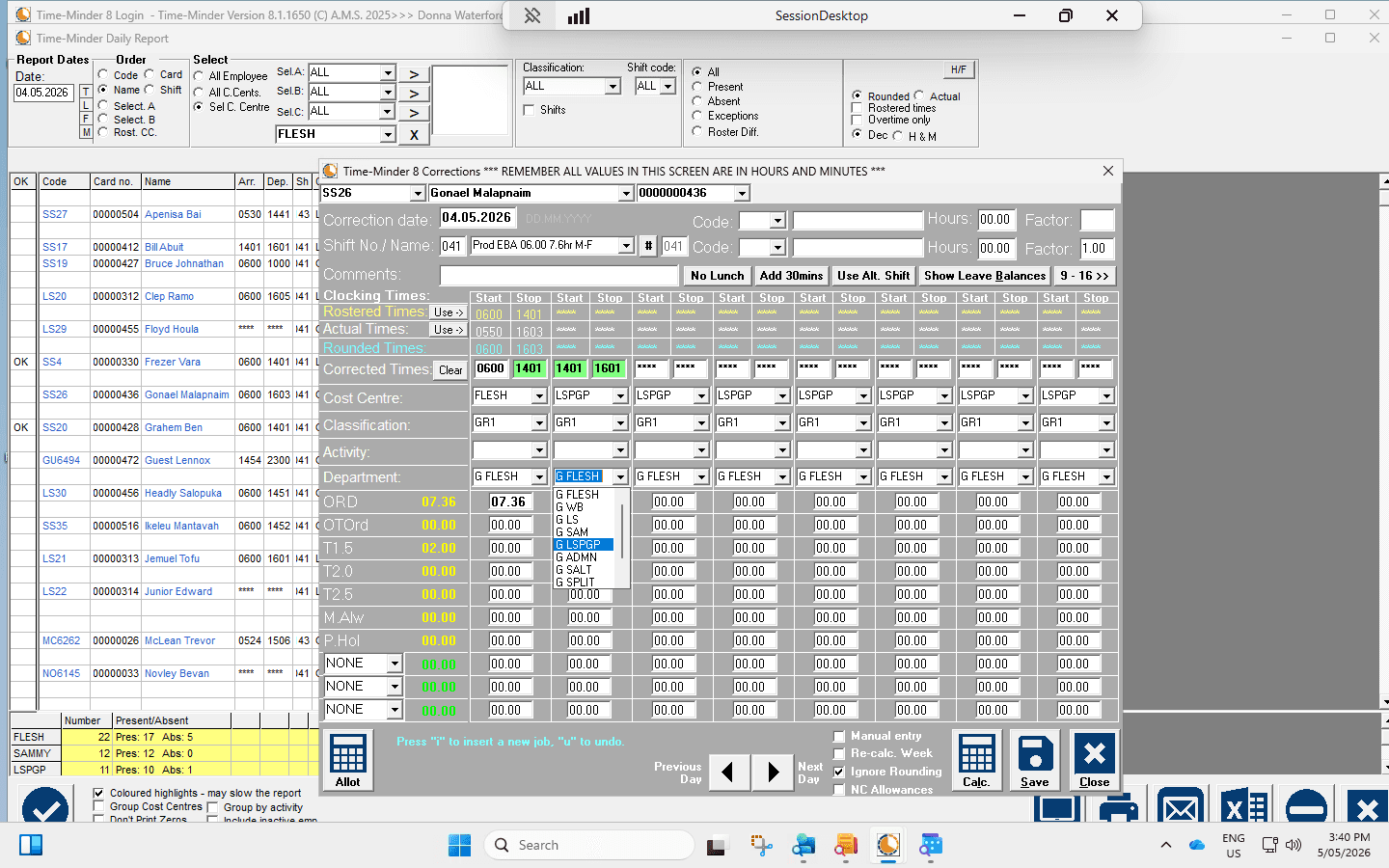Click the Clear button beside Corrected Times
1389x868 pixels.
pyautogui.click(x=450, y=370)
